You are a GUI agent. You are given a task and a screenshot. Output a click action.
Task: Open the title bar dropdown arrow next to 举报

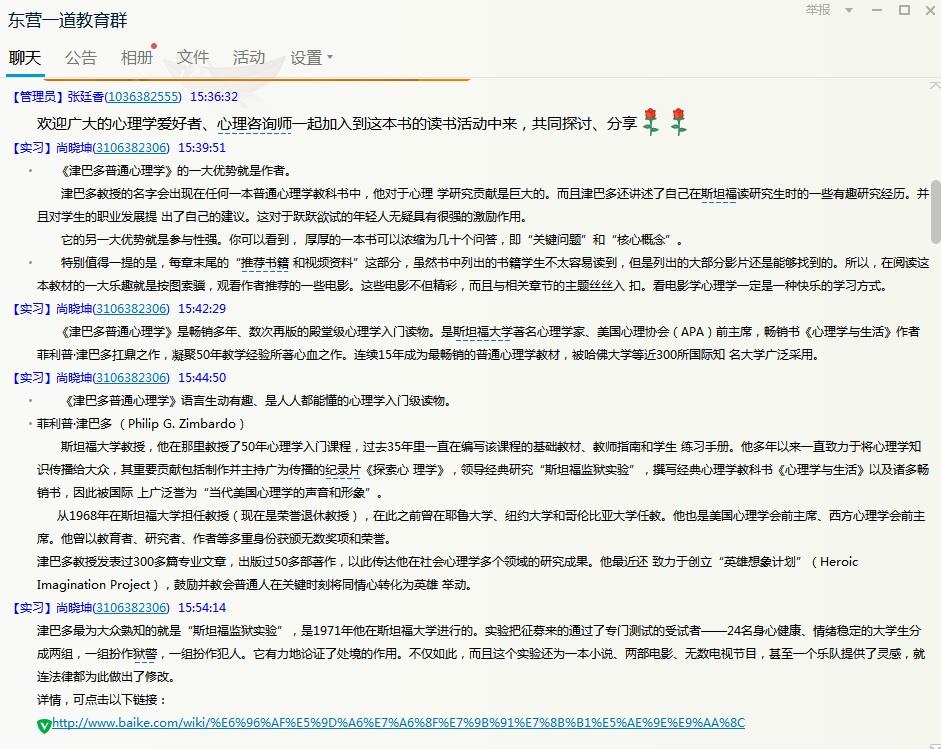pyautogui.click(x=849, y=10)
